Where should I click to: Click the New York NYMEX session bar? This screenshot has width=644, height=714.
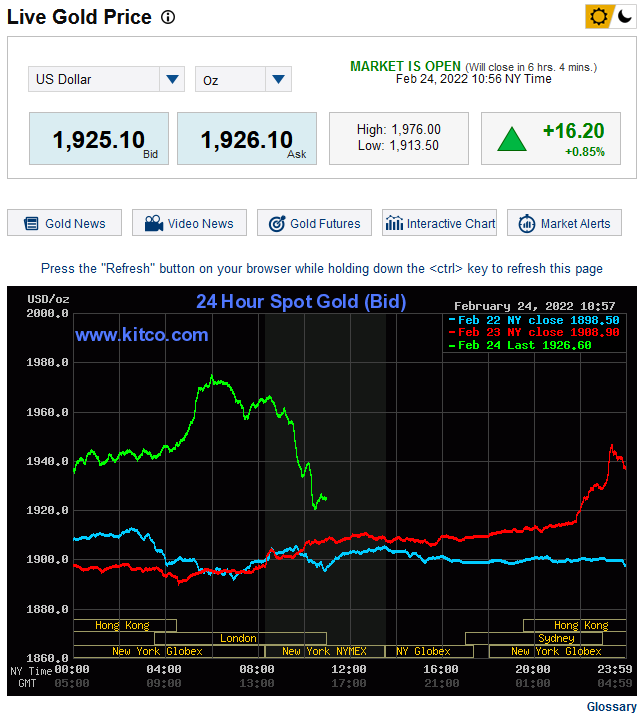(324, 651)
